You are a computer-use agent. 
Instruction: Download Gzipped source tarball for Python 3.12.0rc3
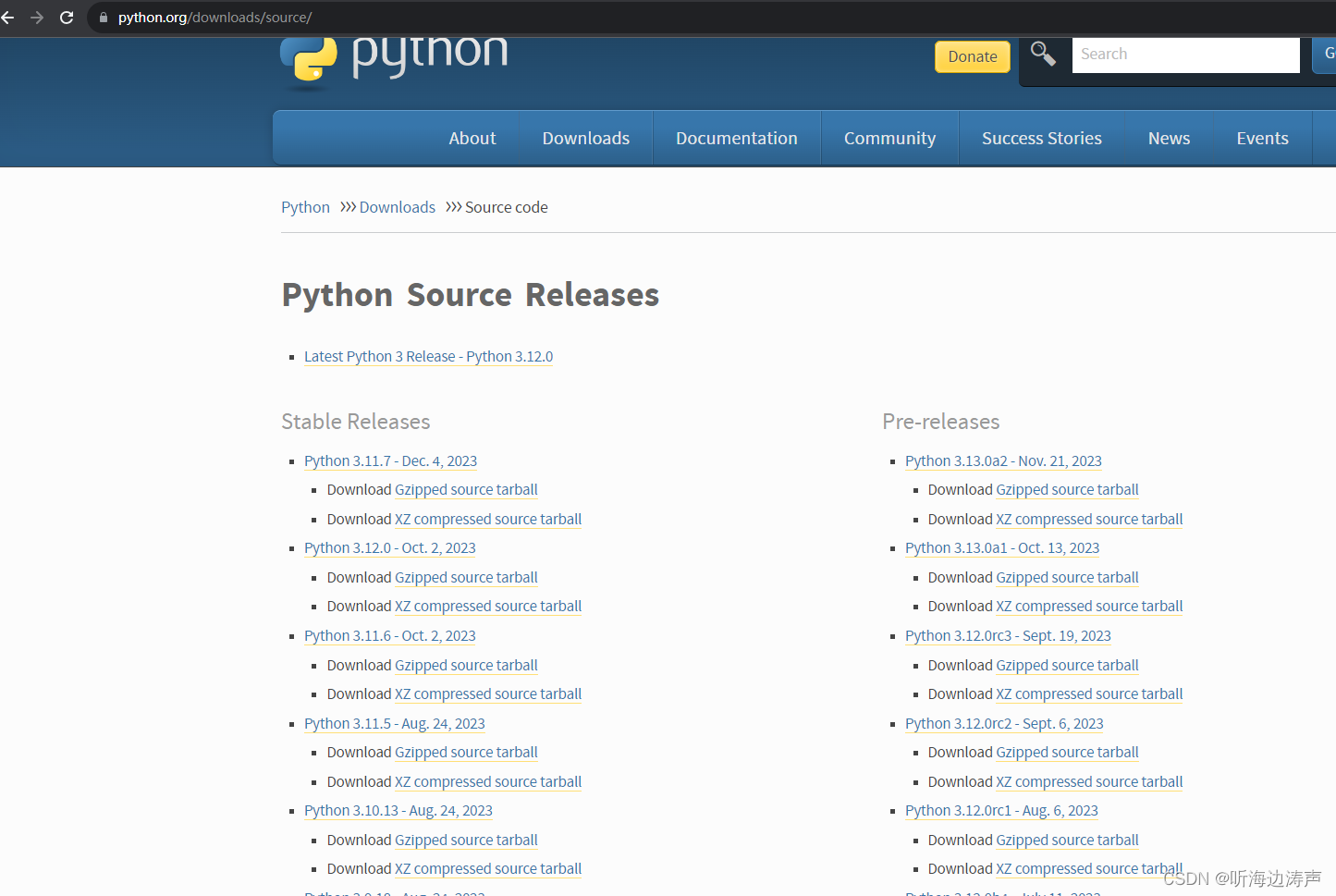[x=1067, y=665]
